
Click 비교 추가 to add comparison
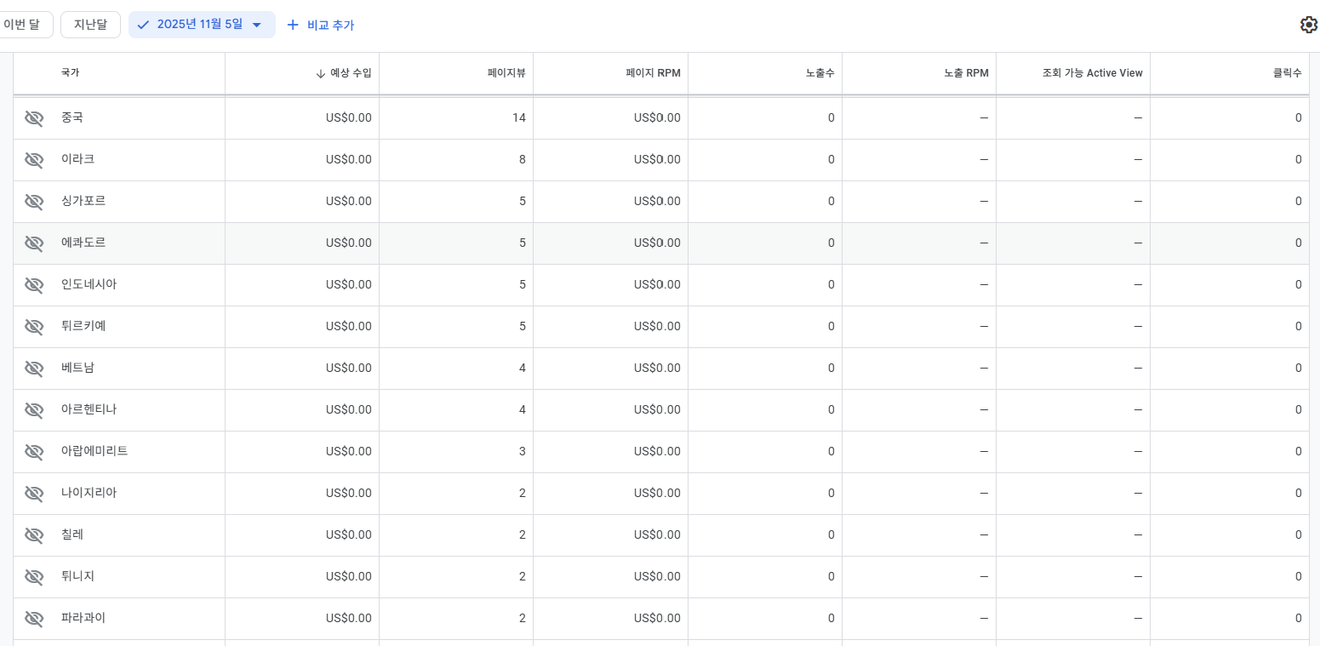(320, 25)
